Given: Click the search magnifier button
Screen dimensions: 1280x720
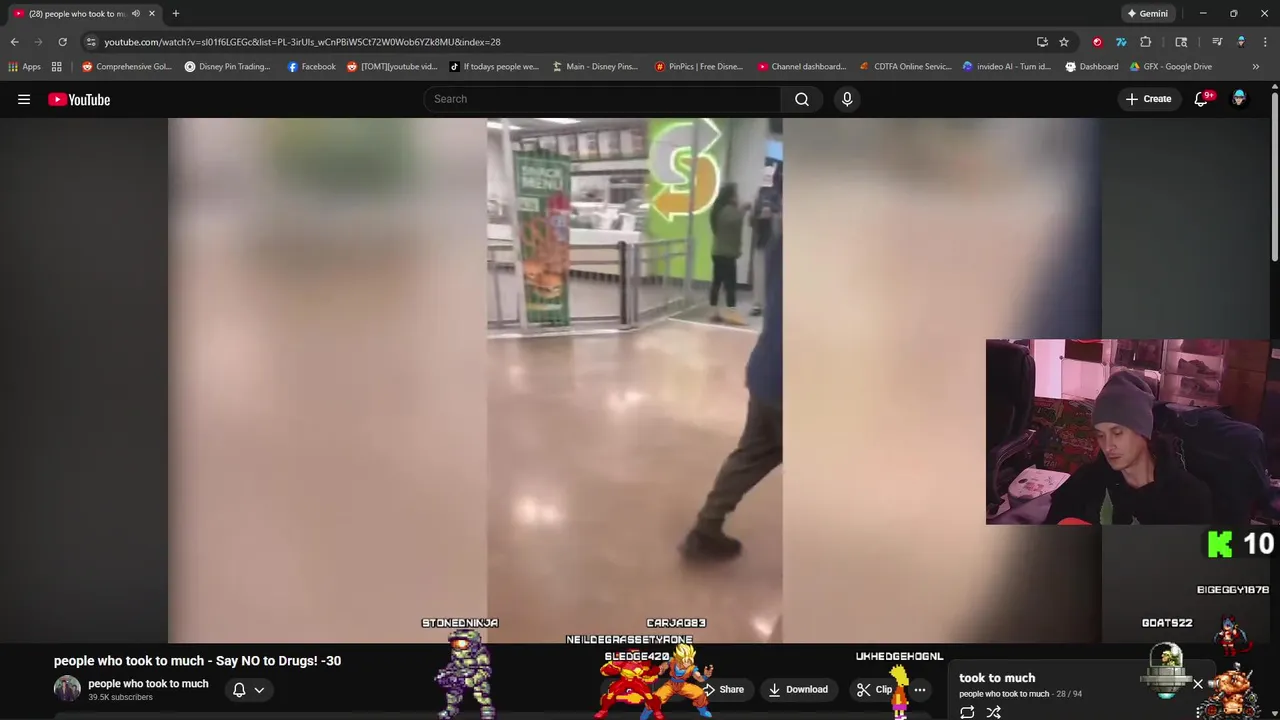Looking at the screenshot, I should [802, 99].
